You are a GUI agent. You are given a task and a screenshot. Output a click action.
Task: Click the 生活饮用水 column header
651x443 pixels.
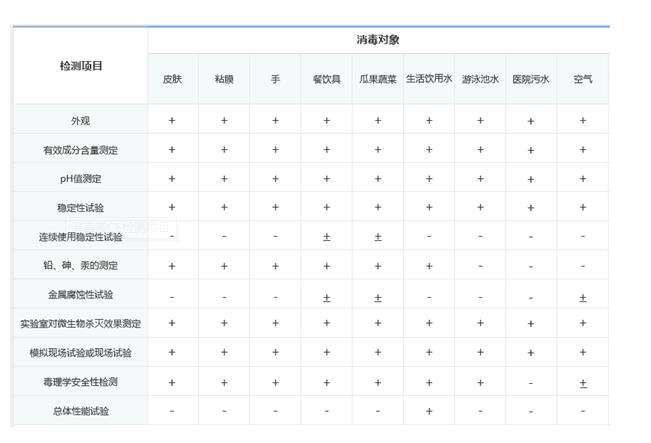click(429, 79)
